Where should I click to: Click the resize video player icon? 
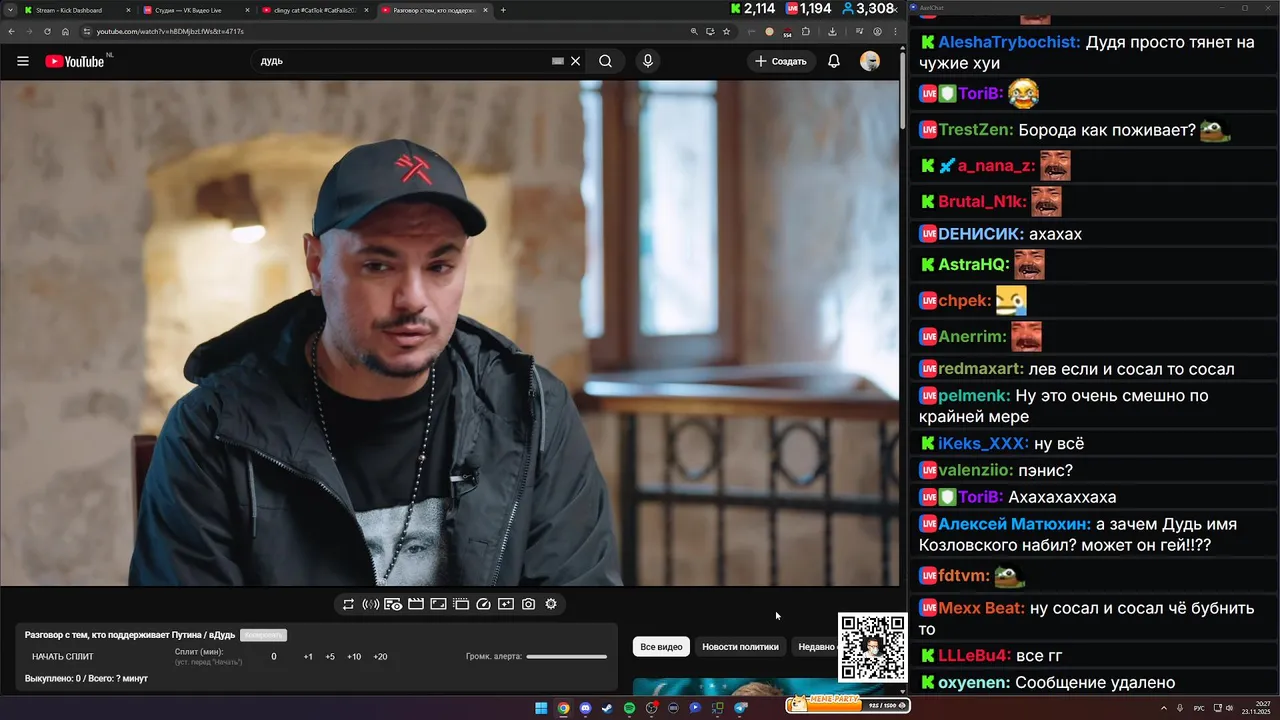tap(438, 604)
